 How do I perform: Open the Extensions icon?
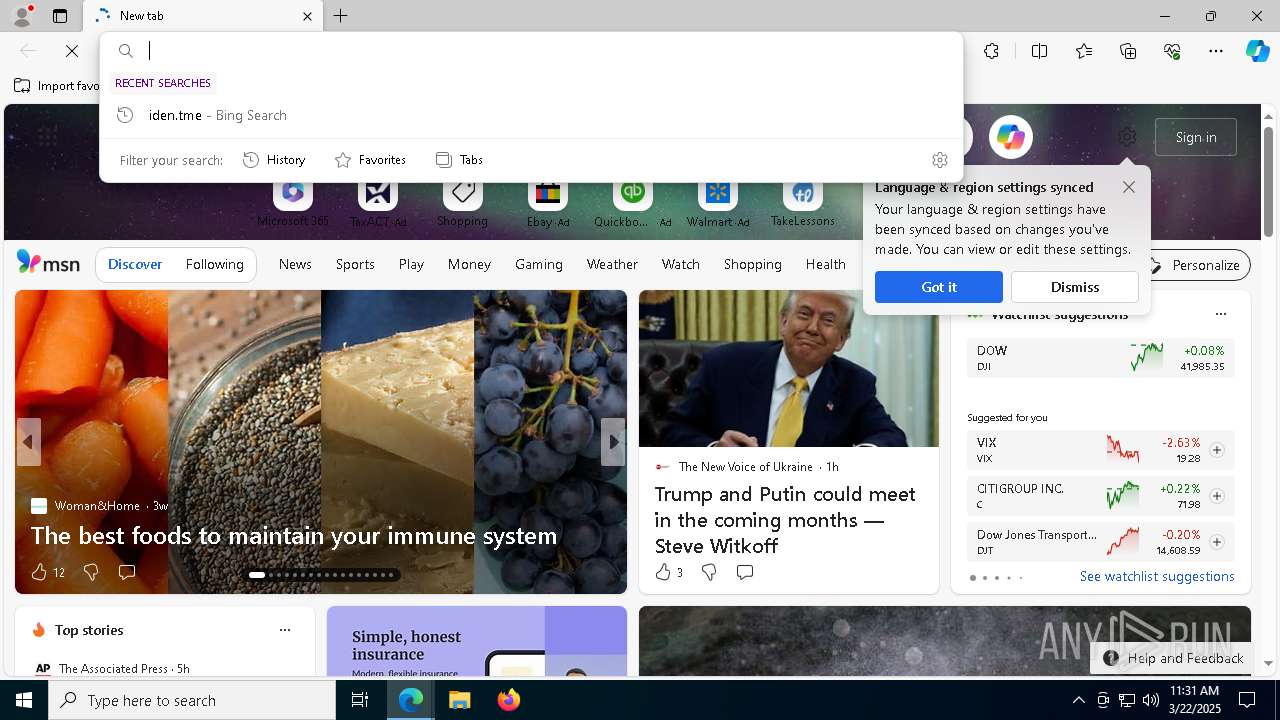[x=991, y=51]
